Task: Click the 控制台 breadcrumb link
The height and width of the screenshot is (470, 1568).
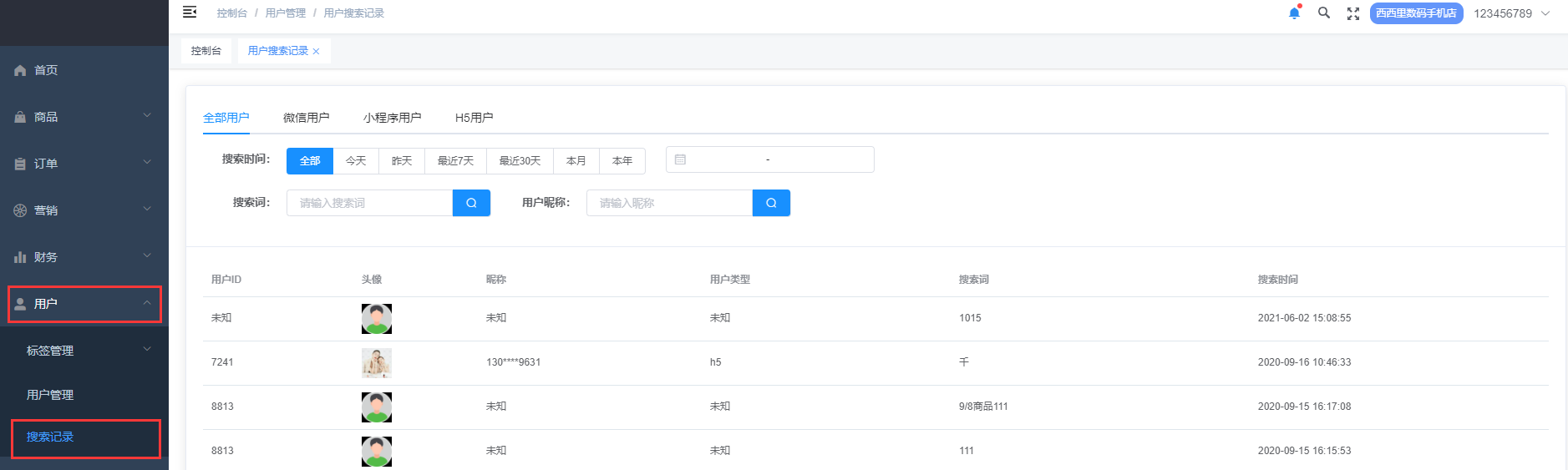Action: 231,13
